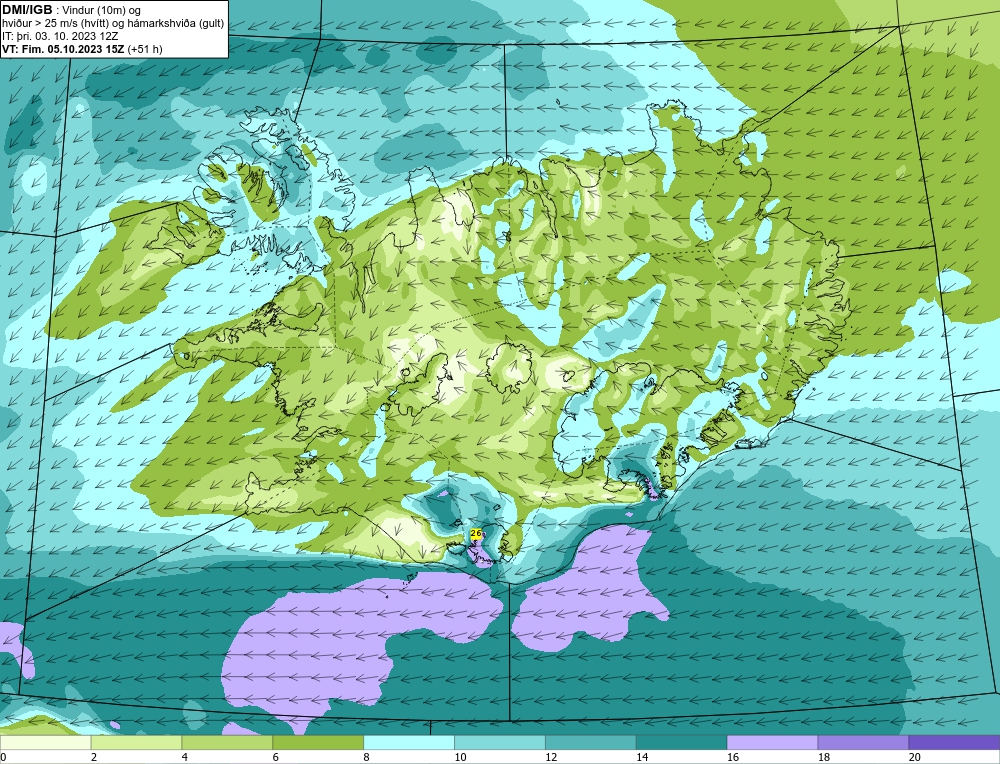This screenshot has height=764, width=1000.
Task: Select the 14–16 m/s dark teal legend swatch
Action: click(x=681, y=743)
